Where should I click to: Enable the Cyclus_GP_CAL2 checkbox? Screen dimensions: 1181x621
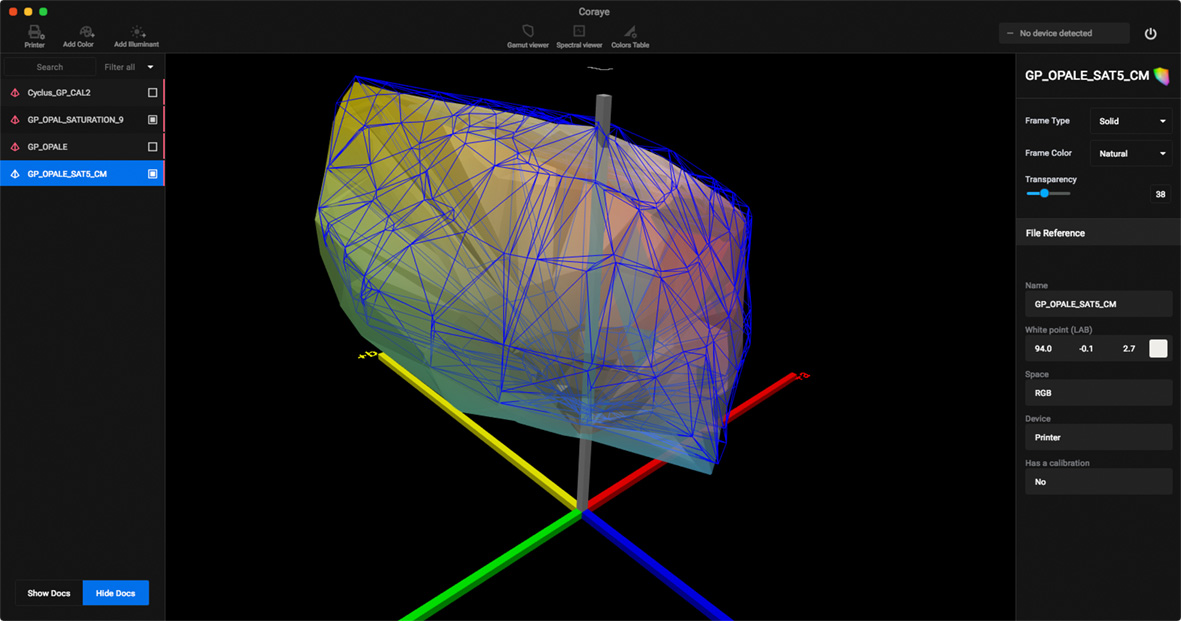coord(153,92)
